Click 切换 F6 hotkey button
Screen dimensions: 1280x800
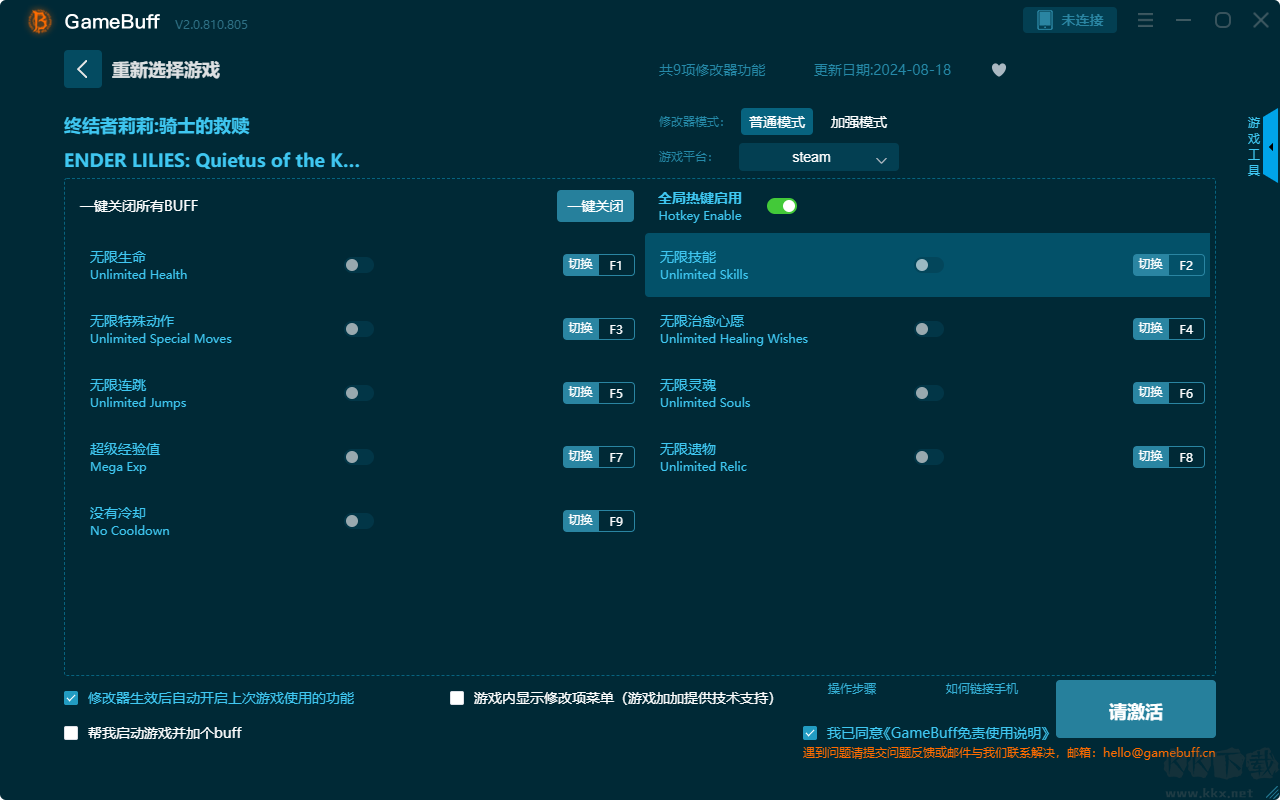[x=1169, y=393]
